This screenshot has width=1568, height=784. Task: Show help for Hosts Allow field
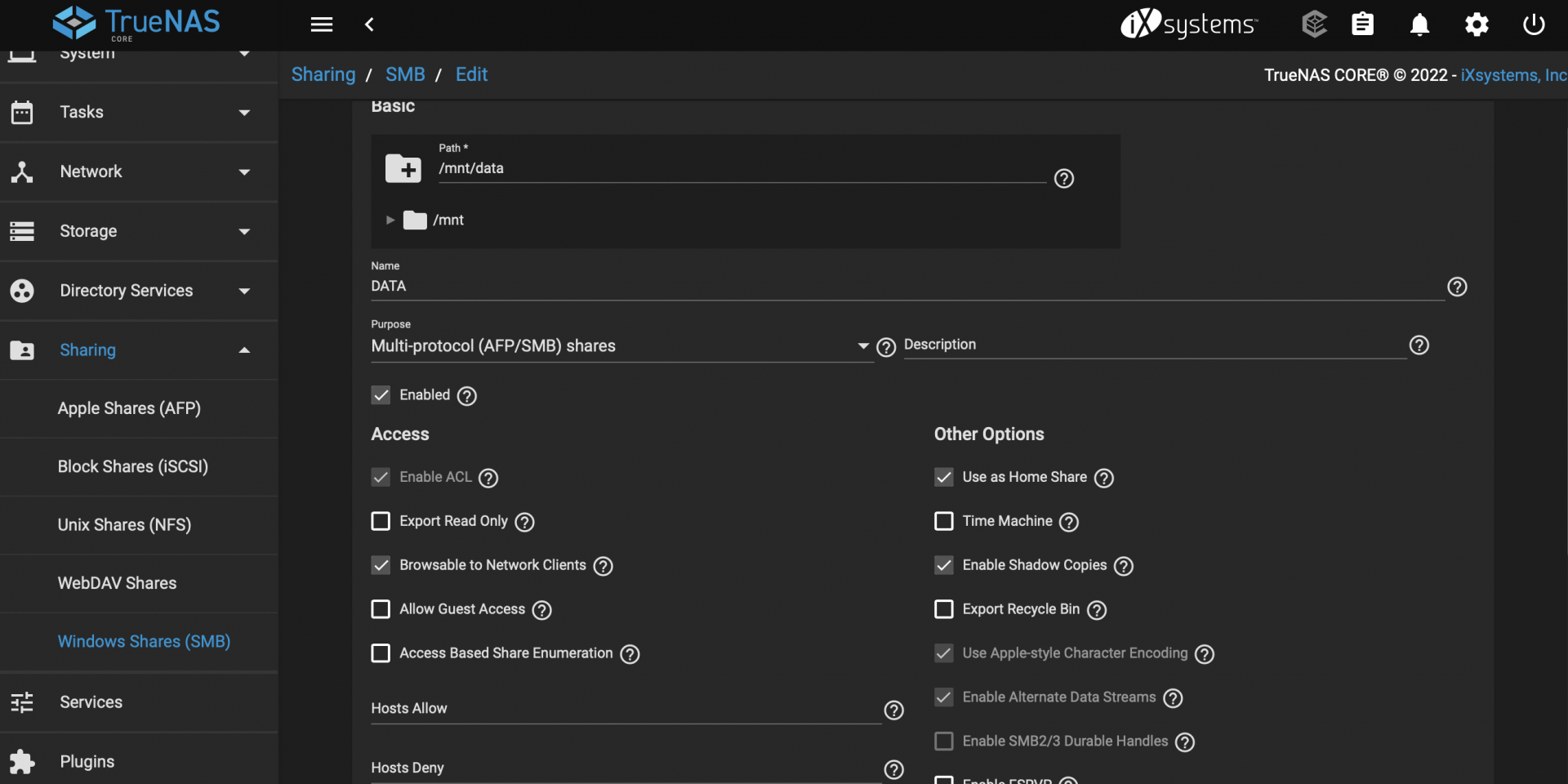coord(894,710)
